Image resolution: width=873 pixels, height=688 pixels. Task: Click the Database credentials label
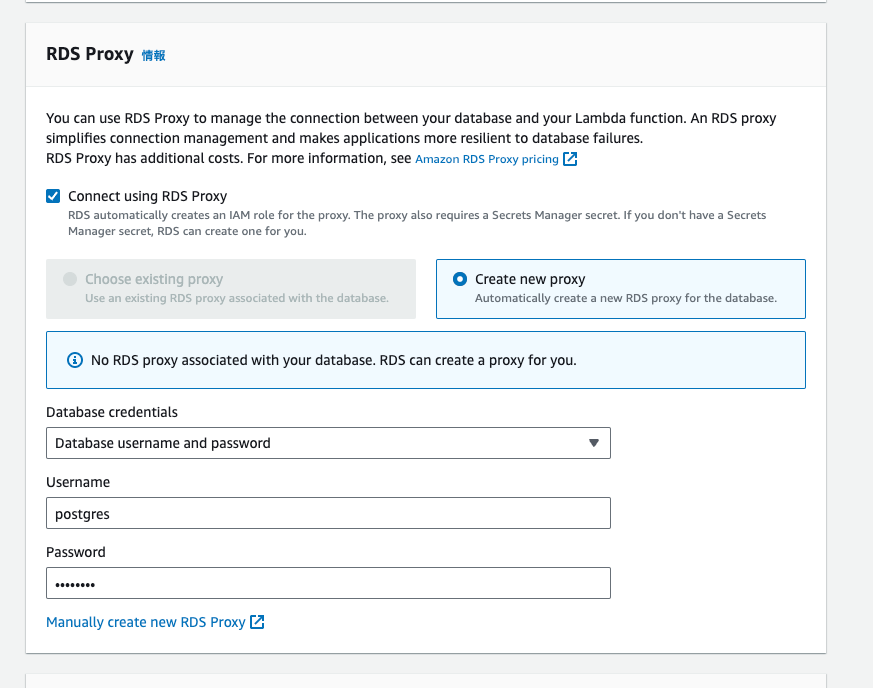(x=112, y=412)
